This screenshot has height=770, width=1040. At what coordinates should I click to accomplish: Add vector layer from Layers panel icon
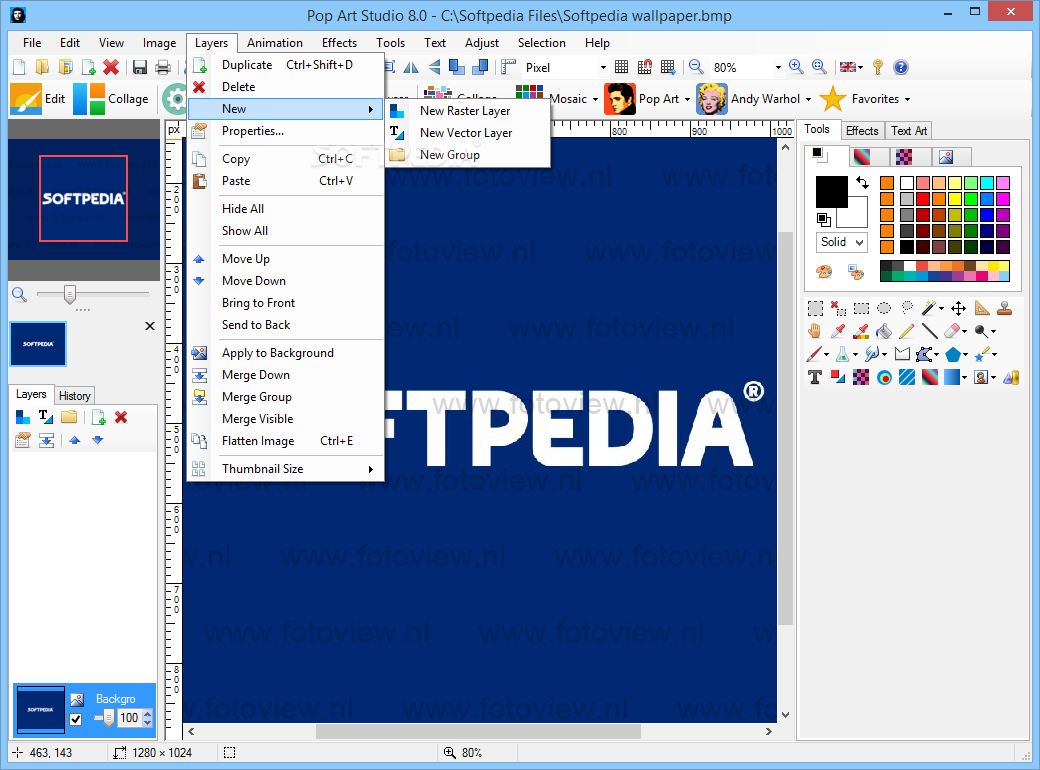[46, 417]
